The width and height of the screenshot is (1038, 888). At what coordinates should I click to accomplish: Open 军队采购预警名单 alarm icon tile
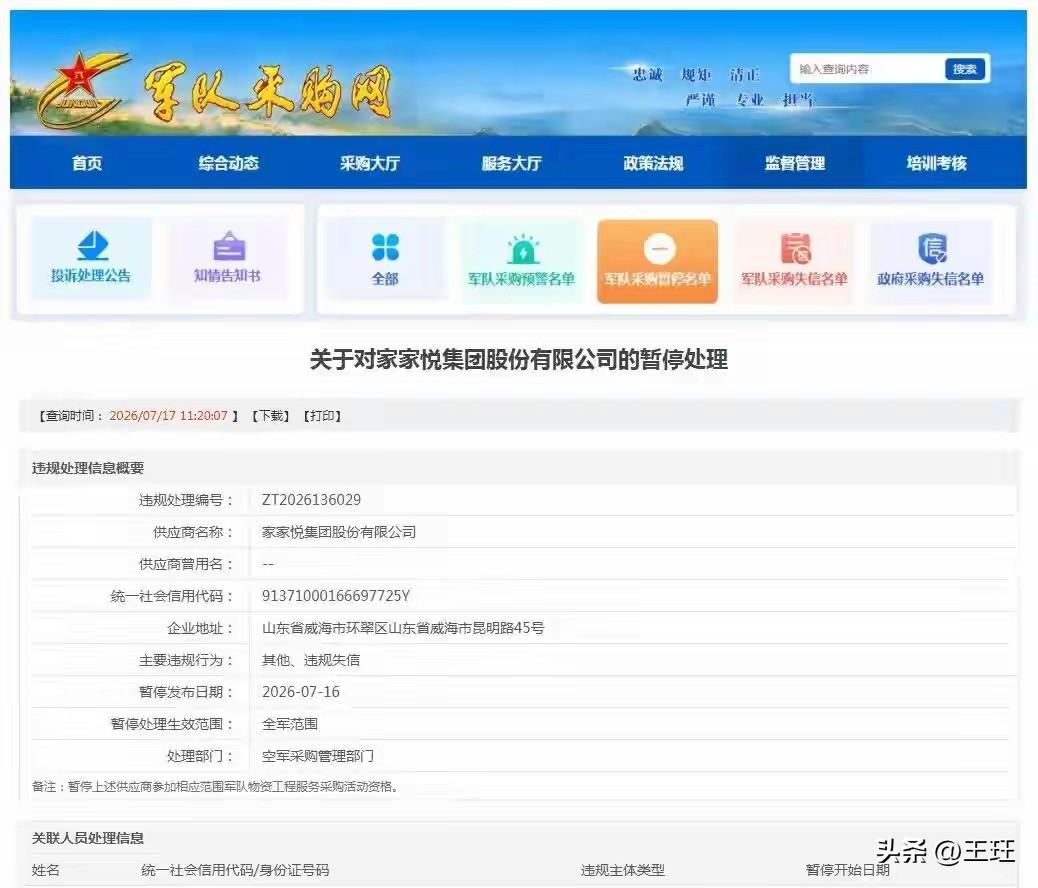(522, 261)
